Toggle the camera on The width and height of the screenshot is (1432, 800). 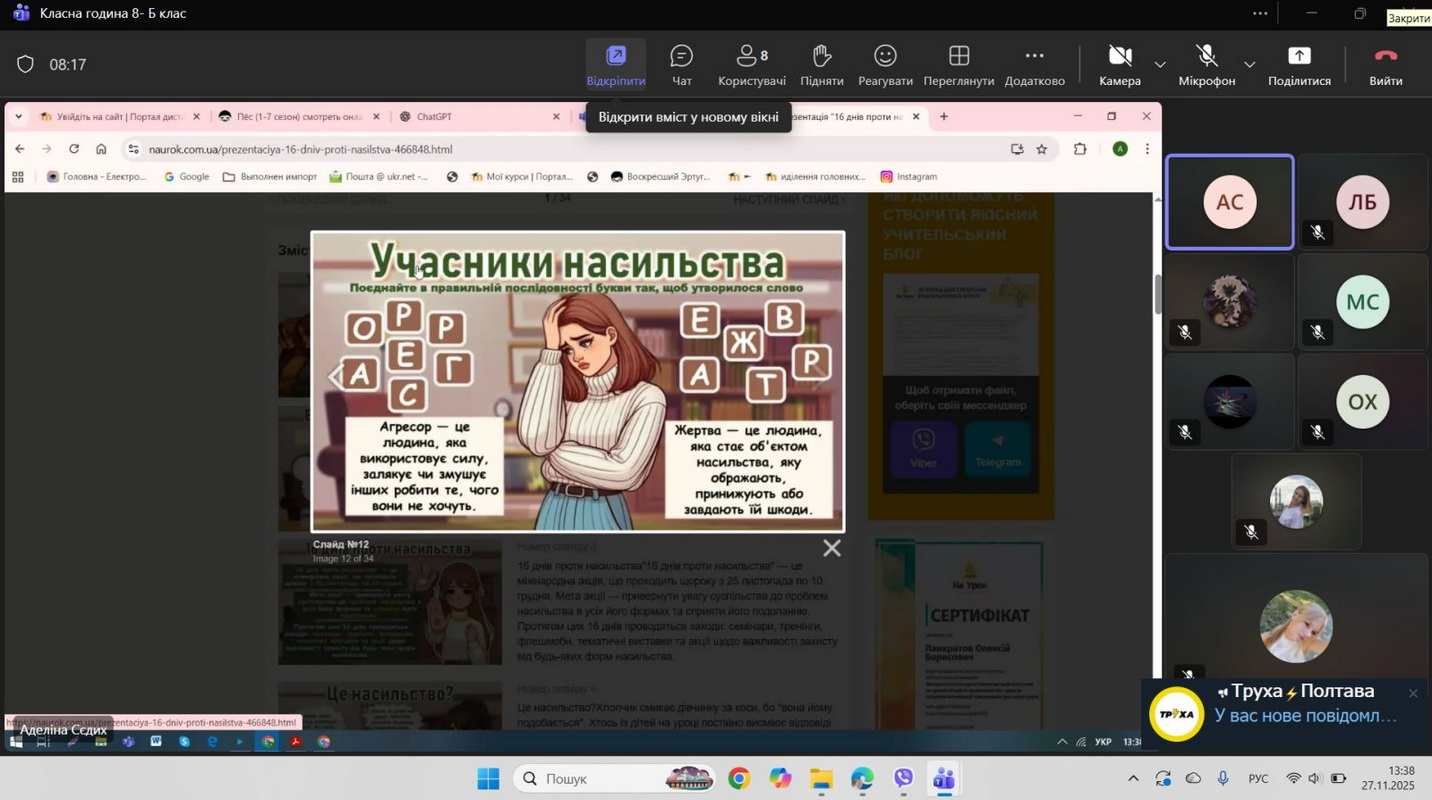coord(1119,65)
